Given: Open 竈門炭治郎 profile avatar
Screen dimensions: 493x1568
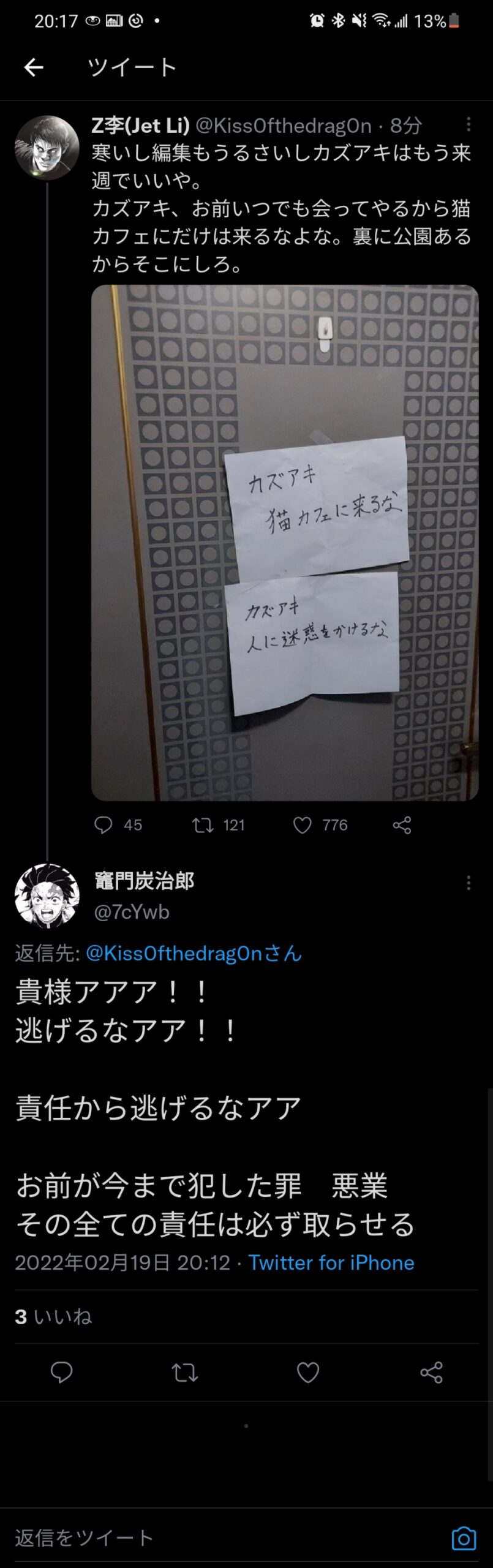Looking at the screenshot, I should [47, 895].
